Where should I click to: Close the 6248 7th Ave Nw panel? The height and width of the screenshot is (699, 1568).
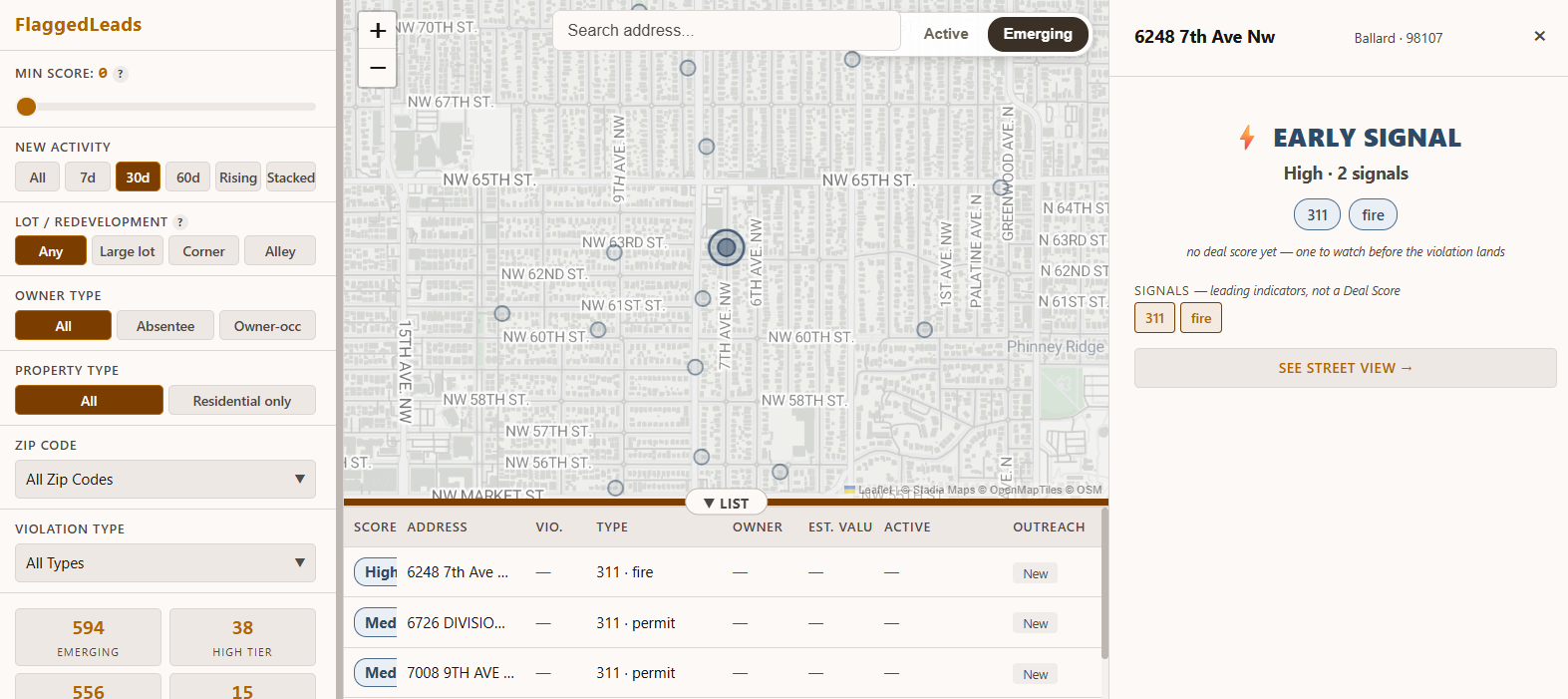pyautogui.click(x=1539, y=37)
